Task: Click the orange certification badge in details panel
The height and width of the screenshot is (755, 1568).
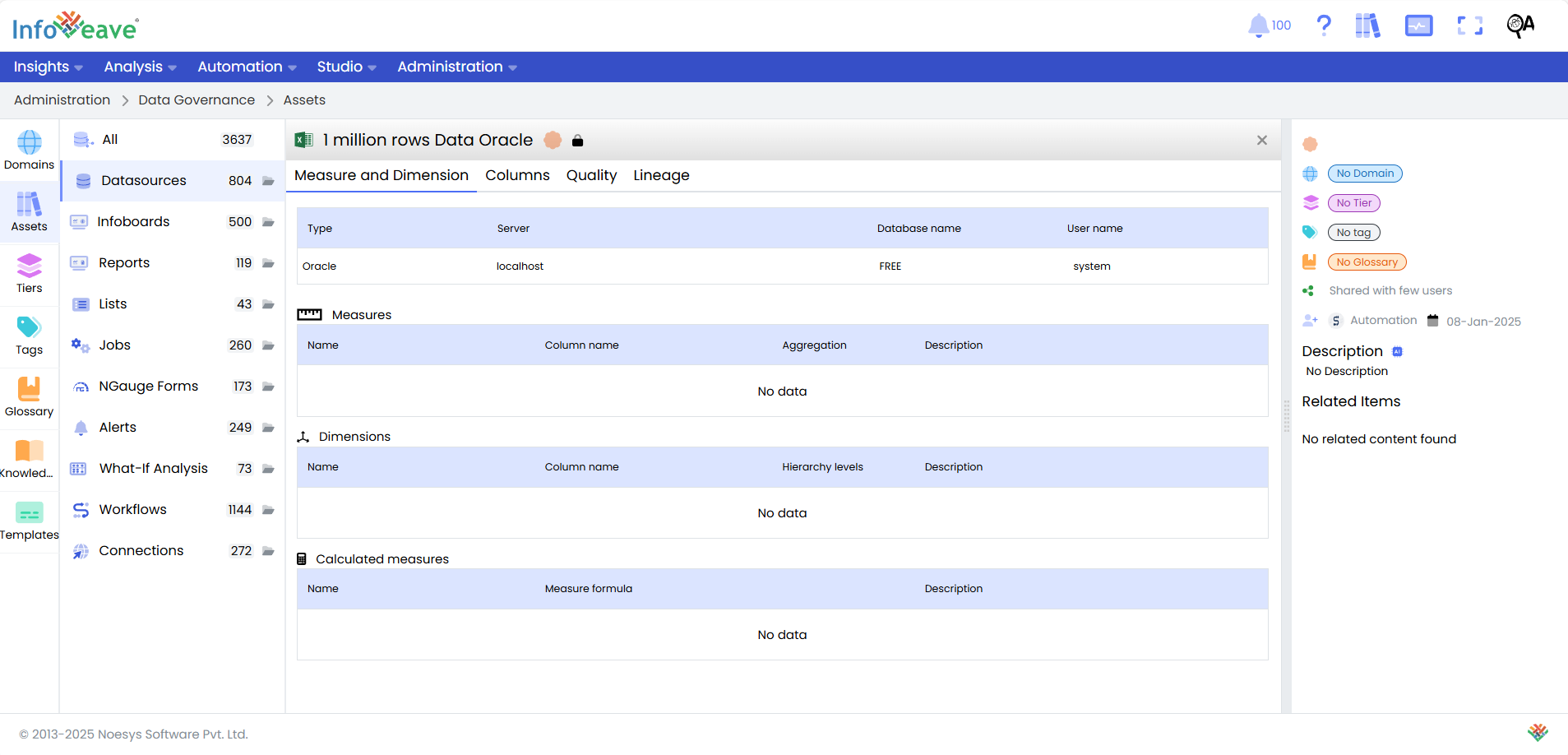Action: pyautogui.click(x=1311, y=145)
